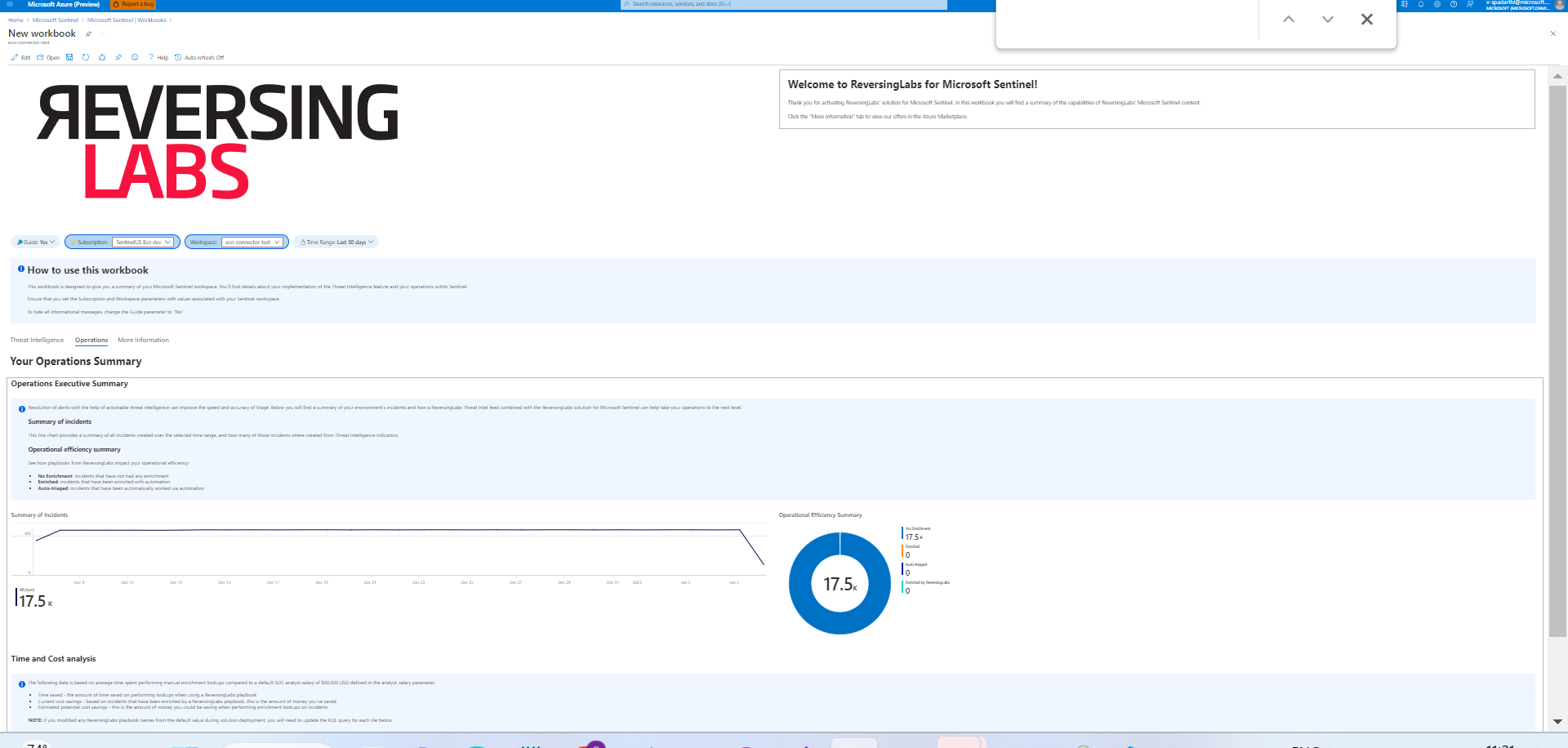This screenshot has height=748, width=1568.
Task: Close the workbook blade
Action: pos(1553,33)
